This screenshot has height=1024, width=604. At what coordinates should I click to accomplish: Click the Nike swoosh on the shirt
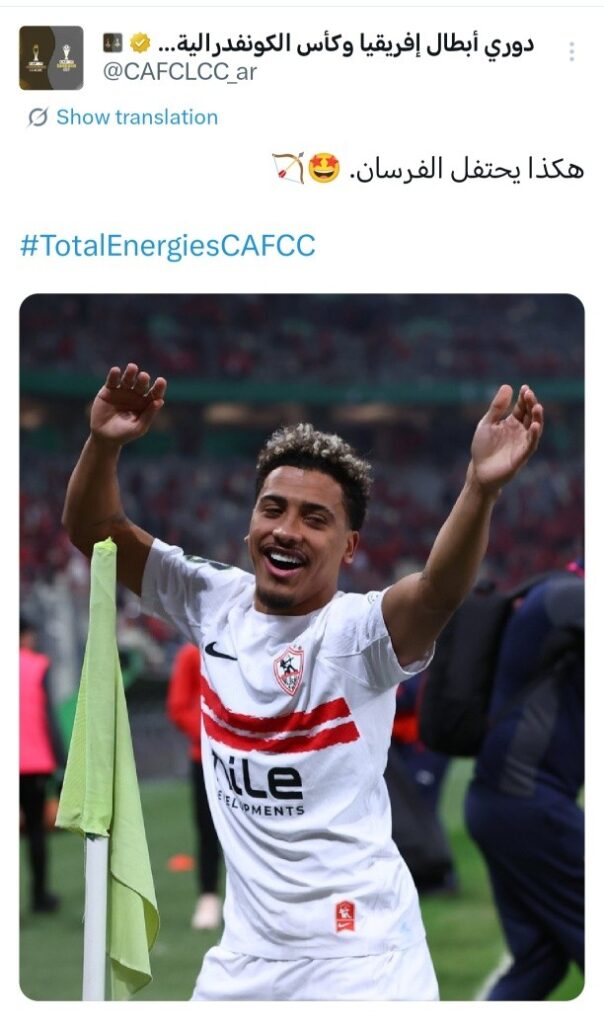click(x=219, y=651)
